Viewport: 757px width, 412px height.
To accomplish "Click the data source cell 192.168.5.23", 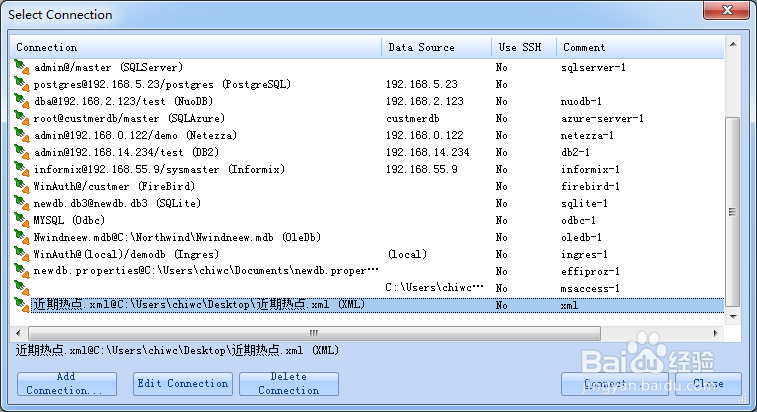I will (422, 84).
